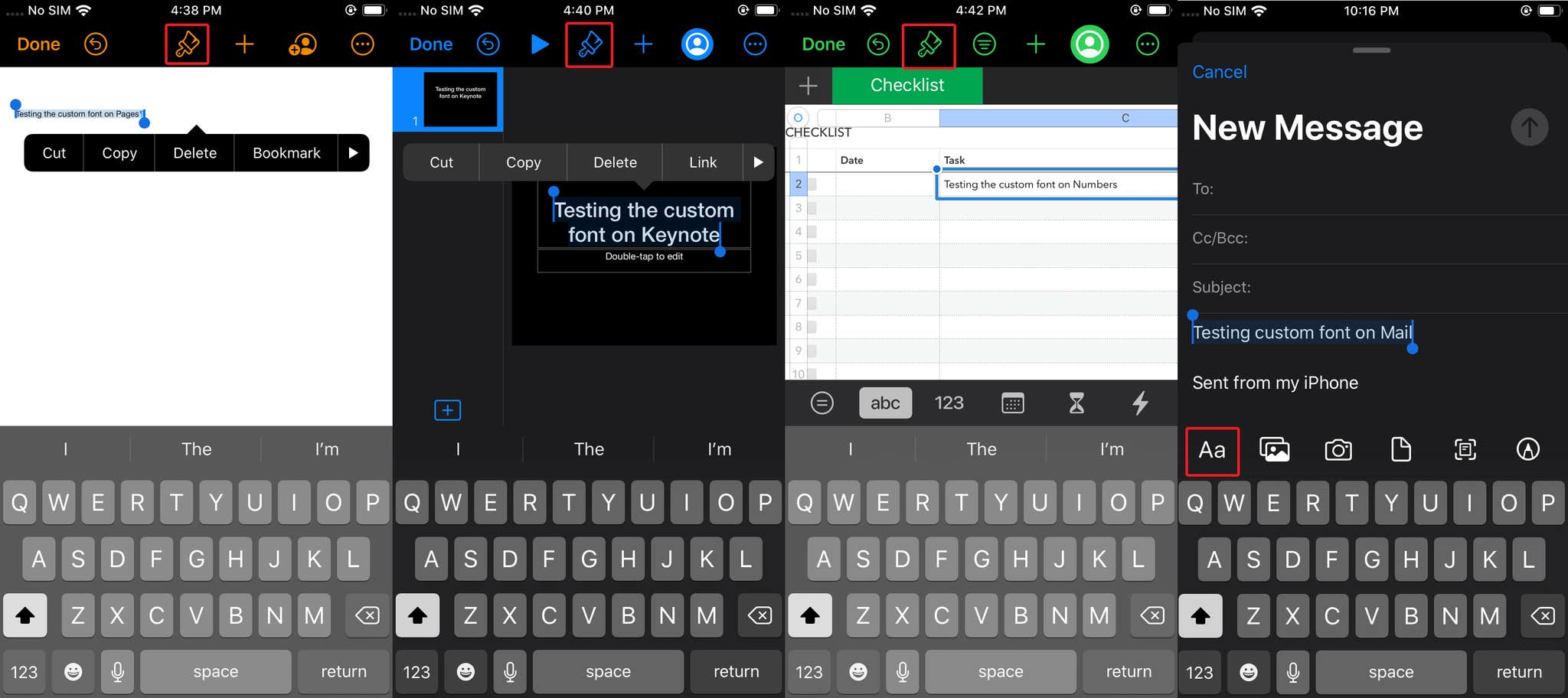Insert photo from library in Mail

1275,450
